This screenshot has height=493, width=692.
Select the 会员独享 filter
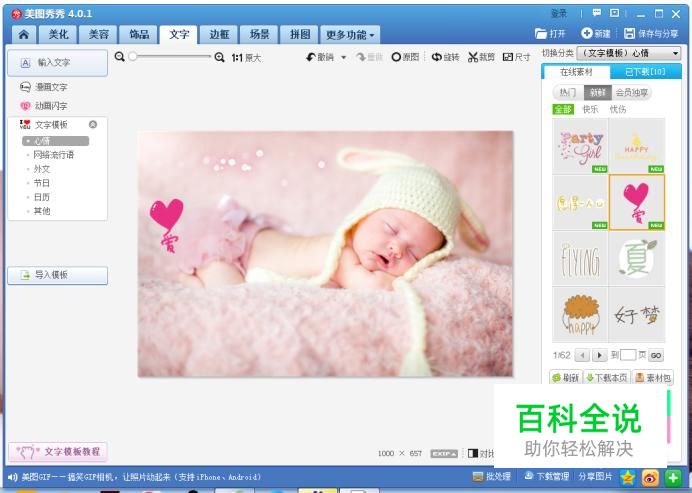coord(632,92)
